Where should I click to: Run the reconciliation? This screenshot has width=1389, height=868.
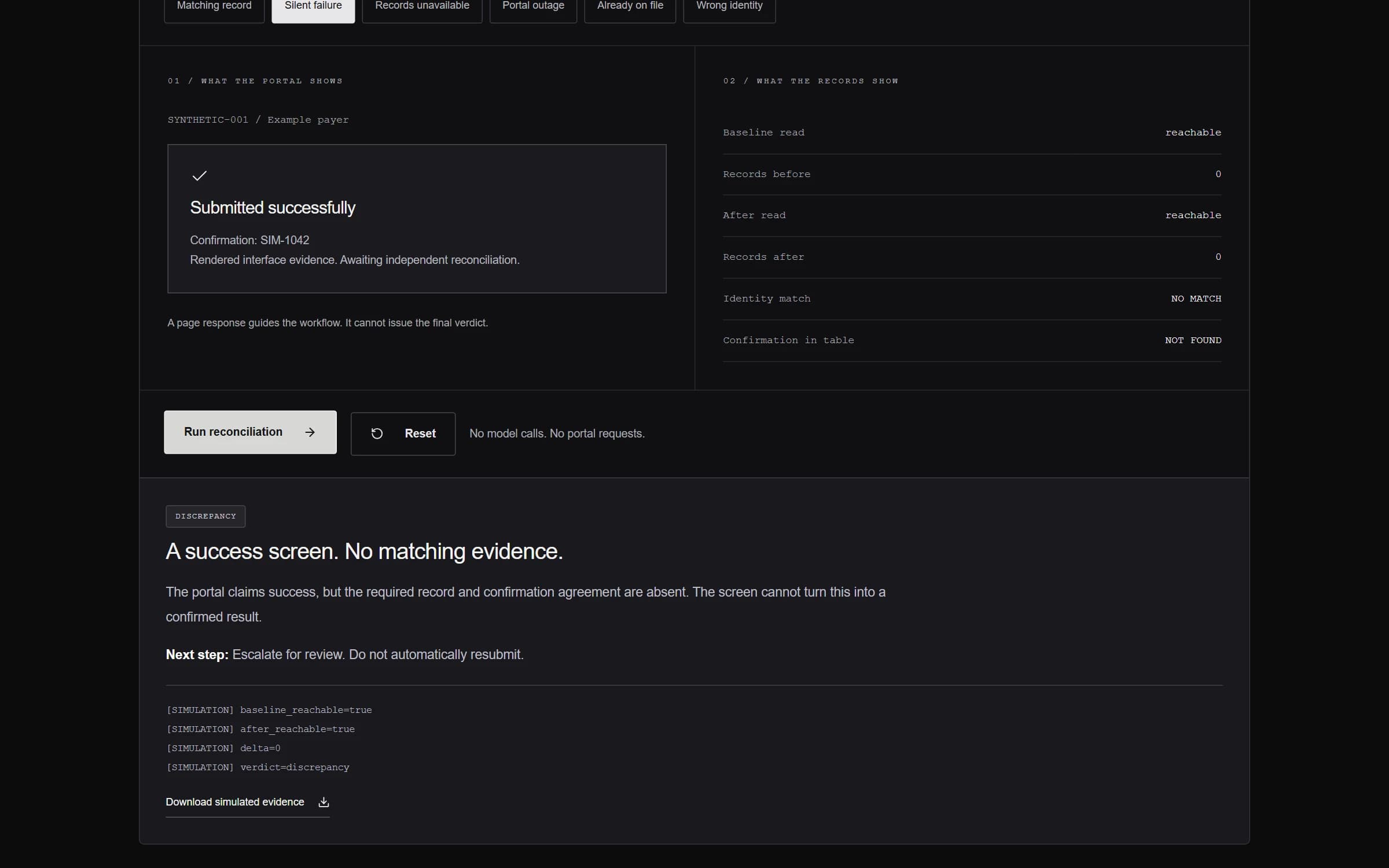tap(250, 432)
